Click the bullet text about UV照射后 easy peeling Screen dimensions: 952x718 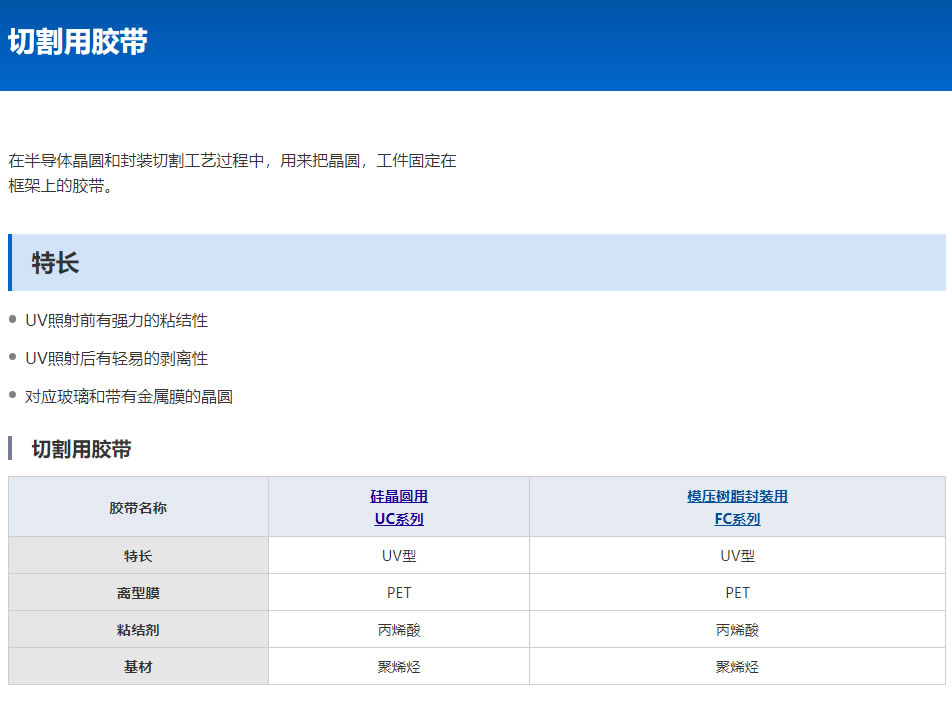click(116, 358)
